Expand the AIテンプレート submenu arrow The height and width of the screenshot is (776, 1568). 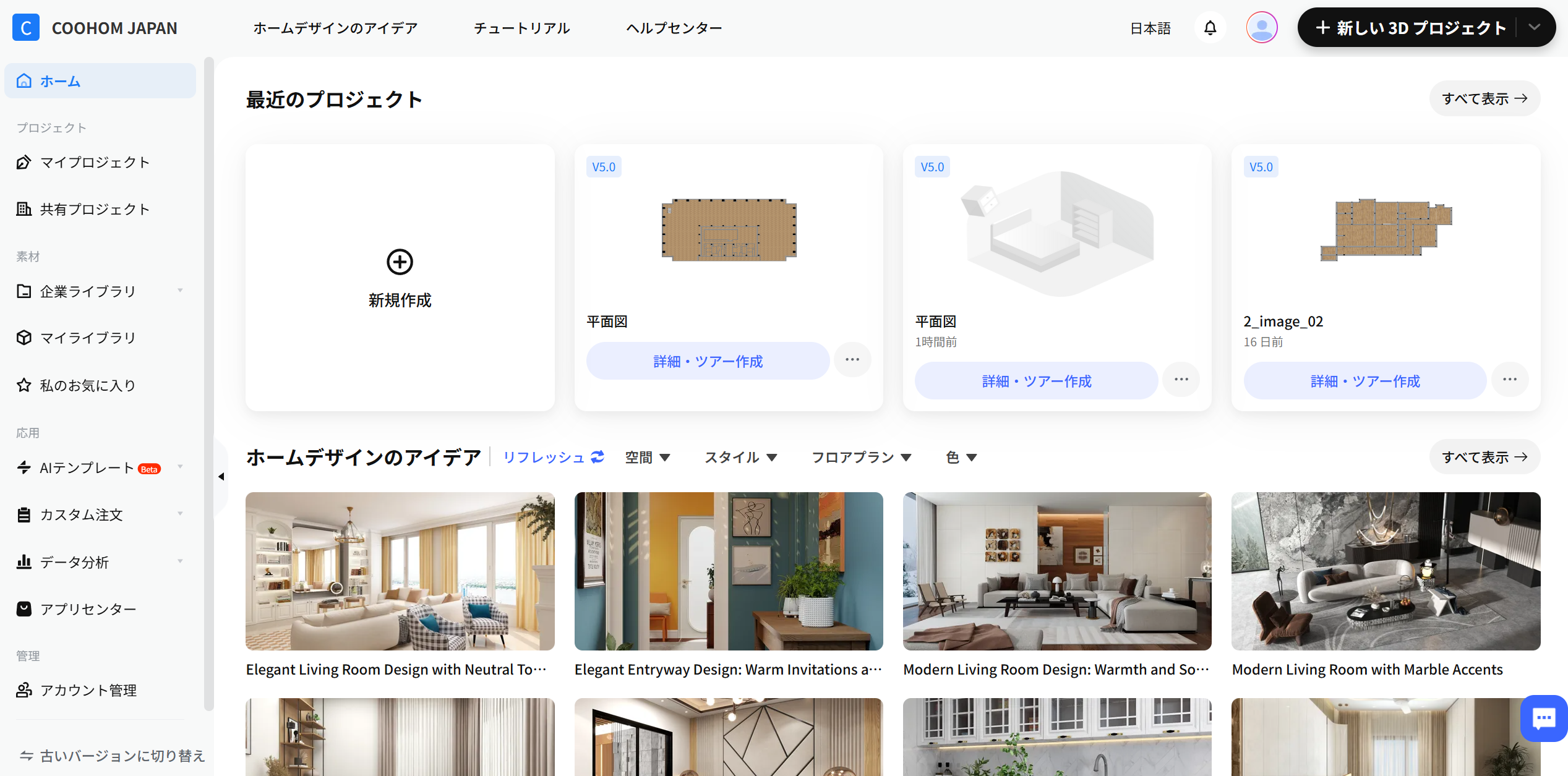[x=180, y=467]
